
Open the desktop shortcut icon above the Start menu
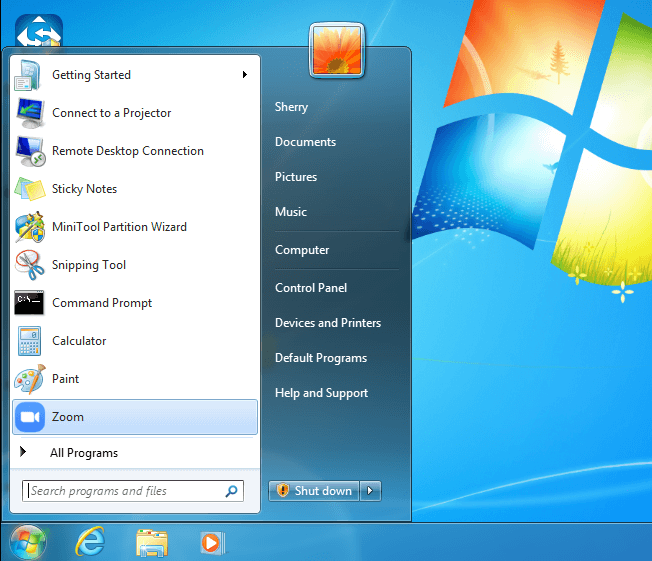(39, 30)
